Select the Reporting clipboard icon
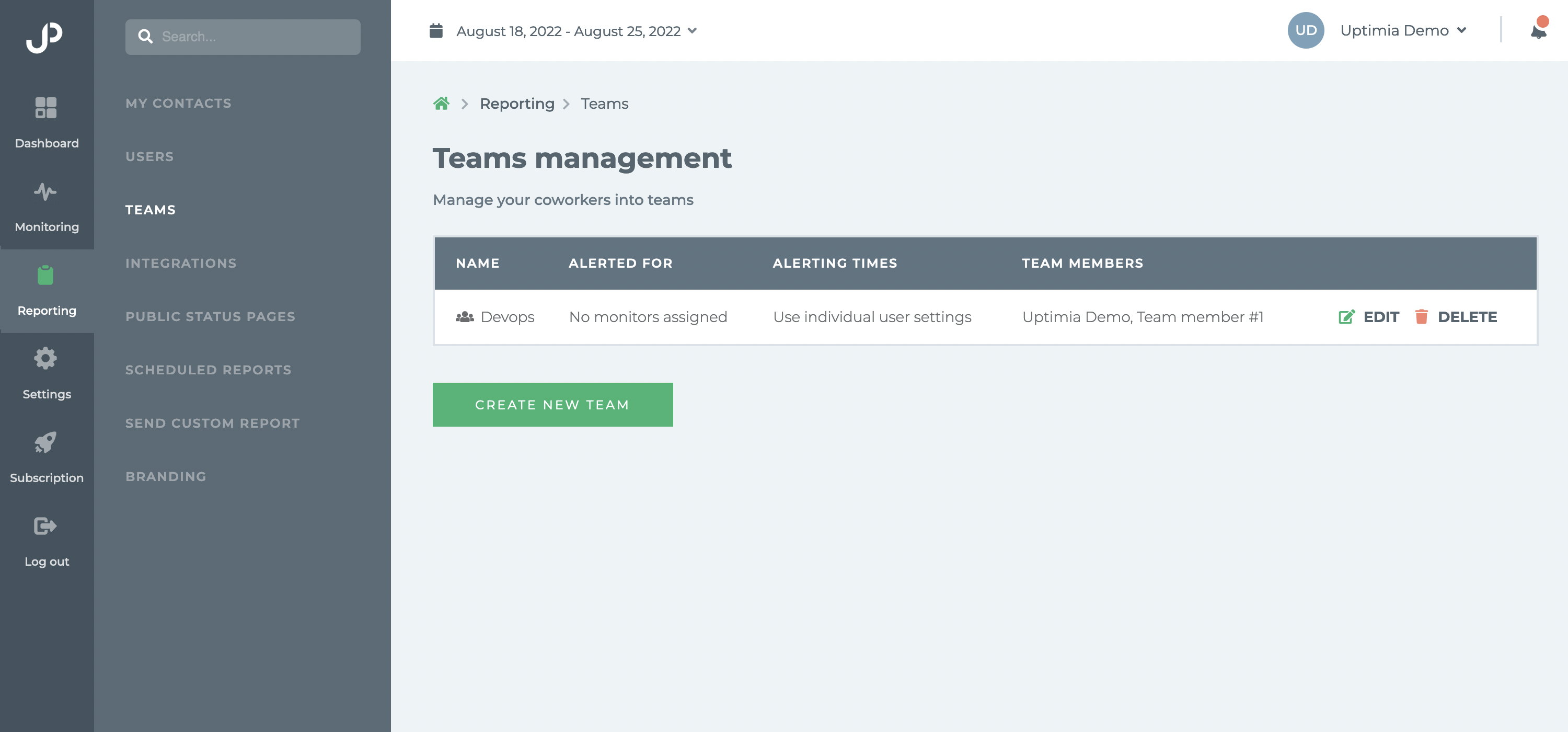 [45, 275]
